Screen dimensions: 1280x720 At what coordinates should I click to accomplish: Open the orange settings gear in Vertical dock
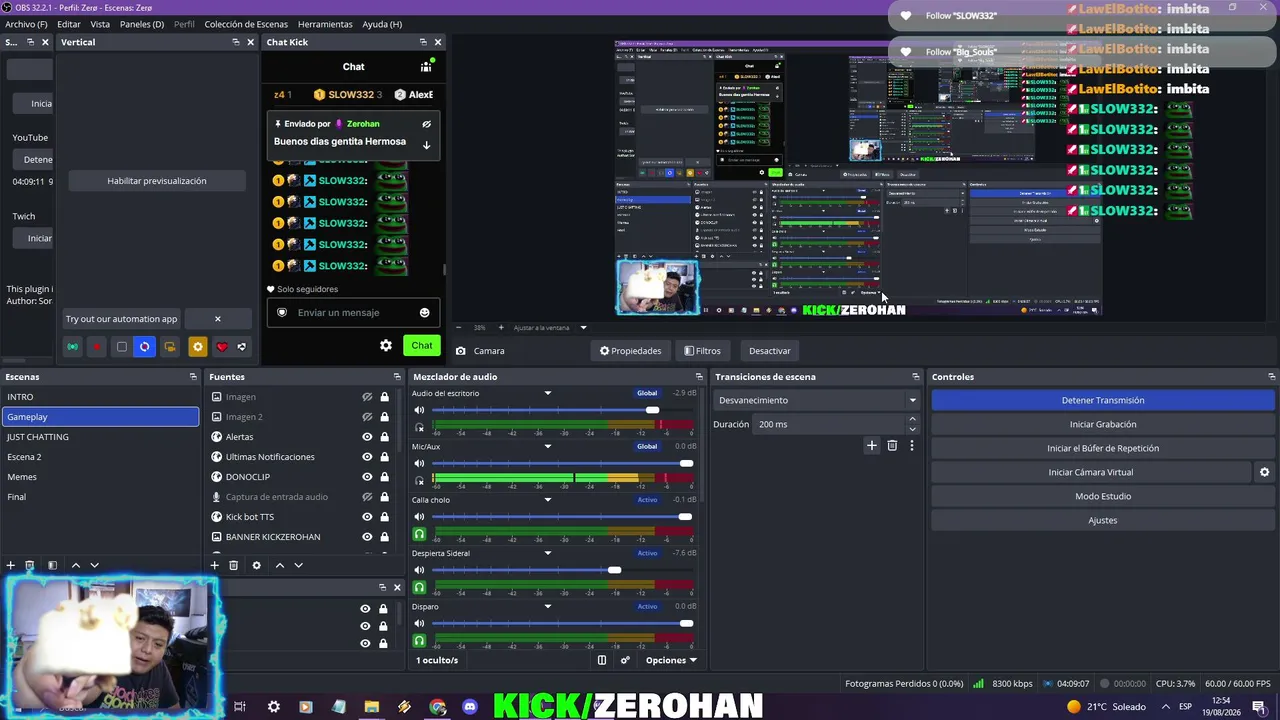[197, 347]
